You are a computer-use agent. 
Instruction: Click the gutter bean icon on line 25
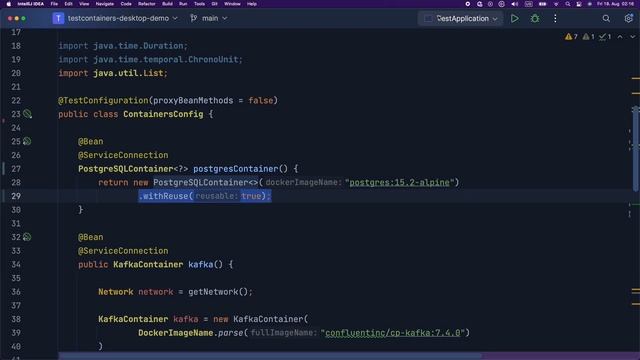(x=27, y=141)
